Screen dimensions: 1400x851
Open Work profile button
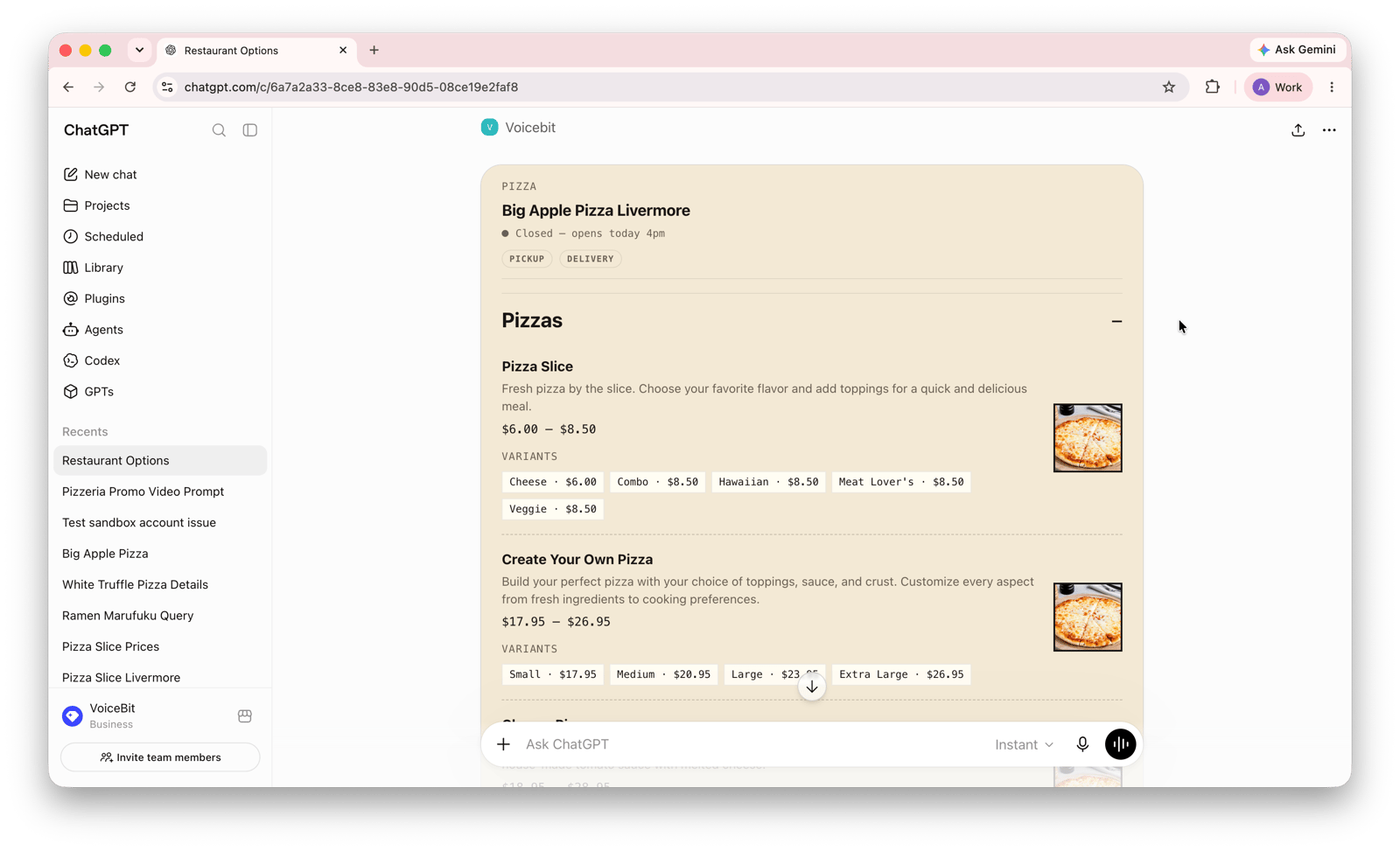(1278, 87)
